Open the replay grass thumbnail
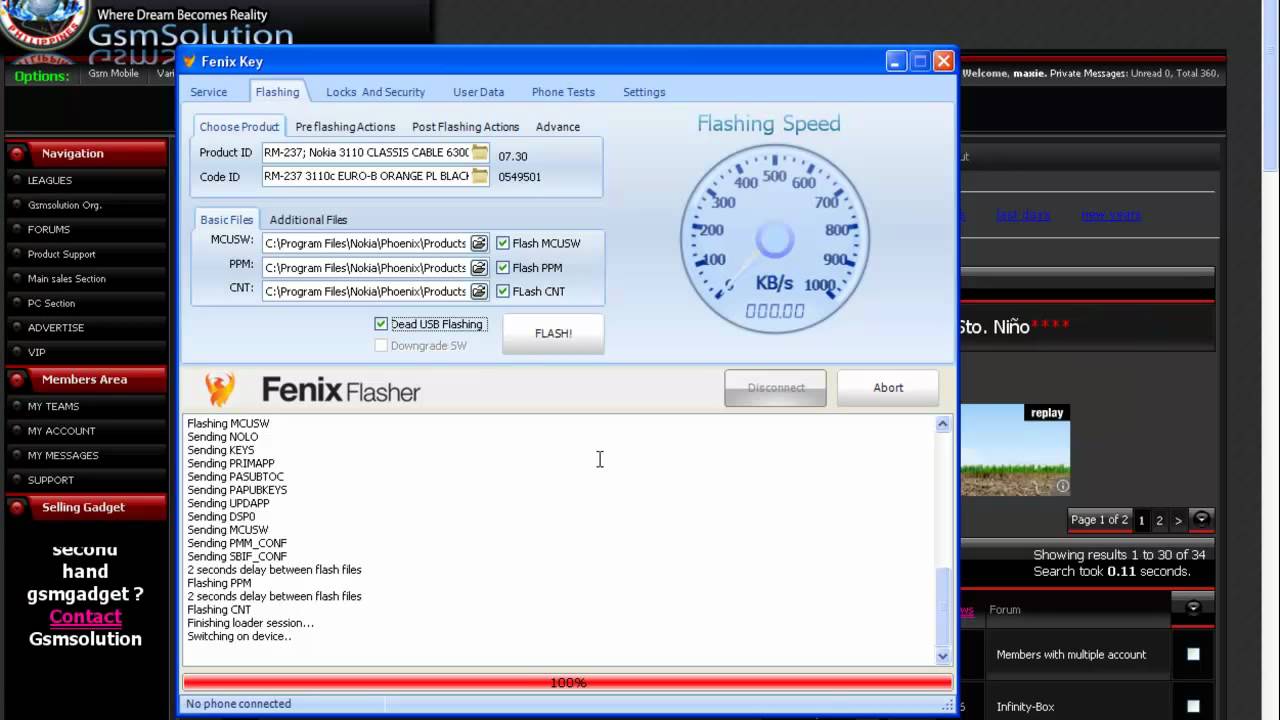The image size is (1280, 720). (x=1015, y=450)
